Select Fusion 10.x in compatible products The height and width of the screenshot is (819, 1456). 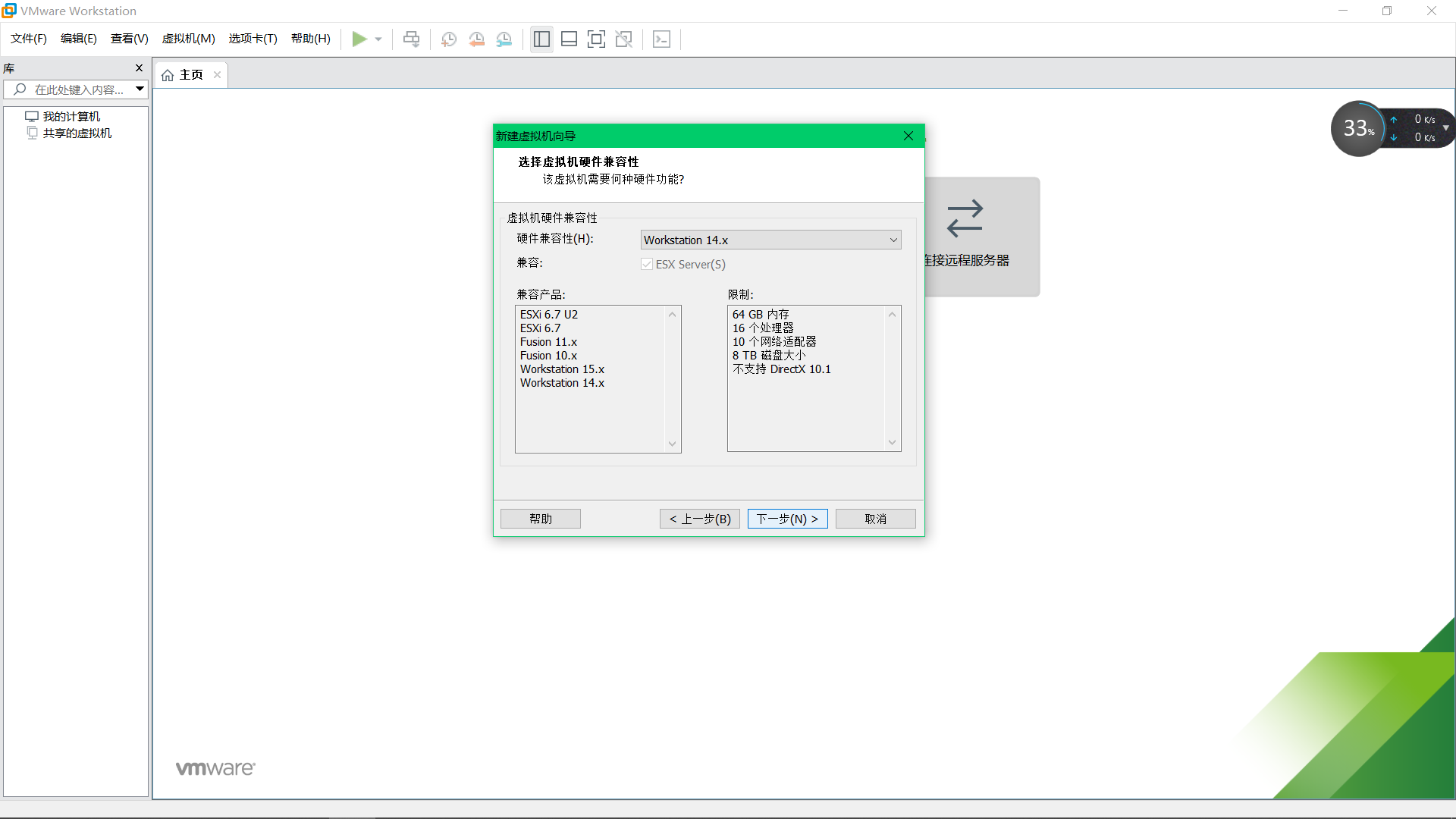[x=548, y=356]
